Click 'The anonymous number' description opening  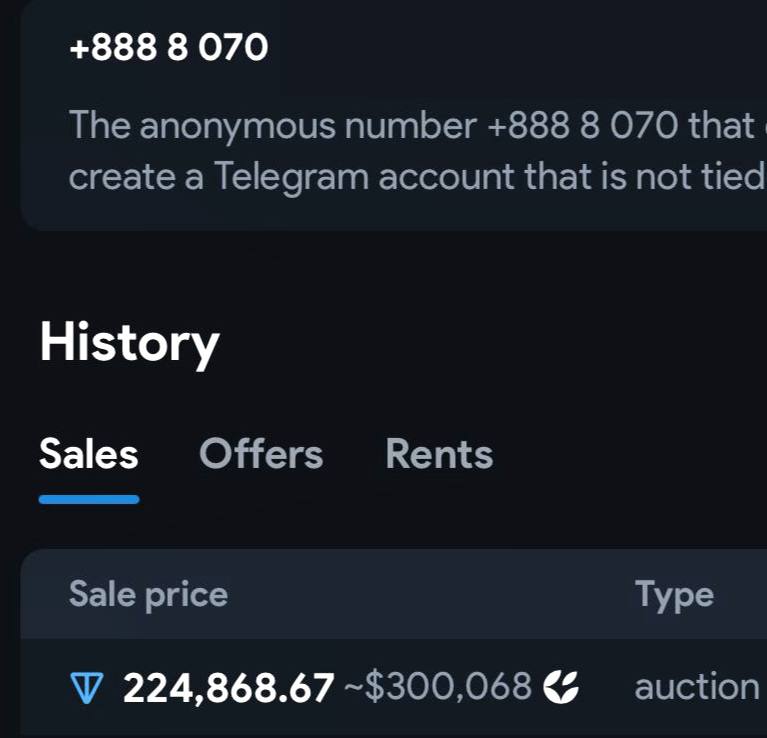coord(272,127)
